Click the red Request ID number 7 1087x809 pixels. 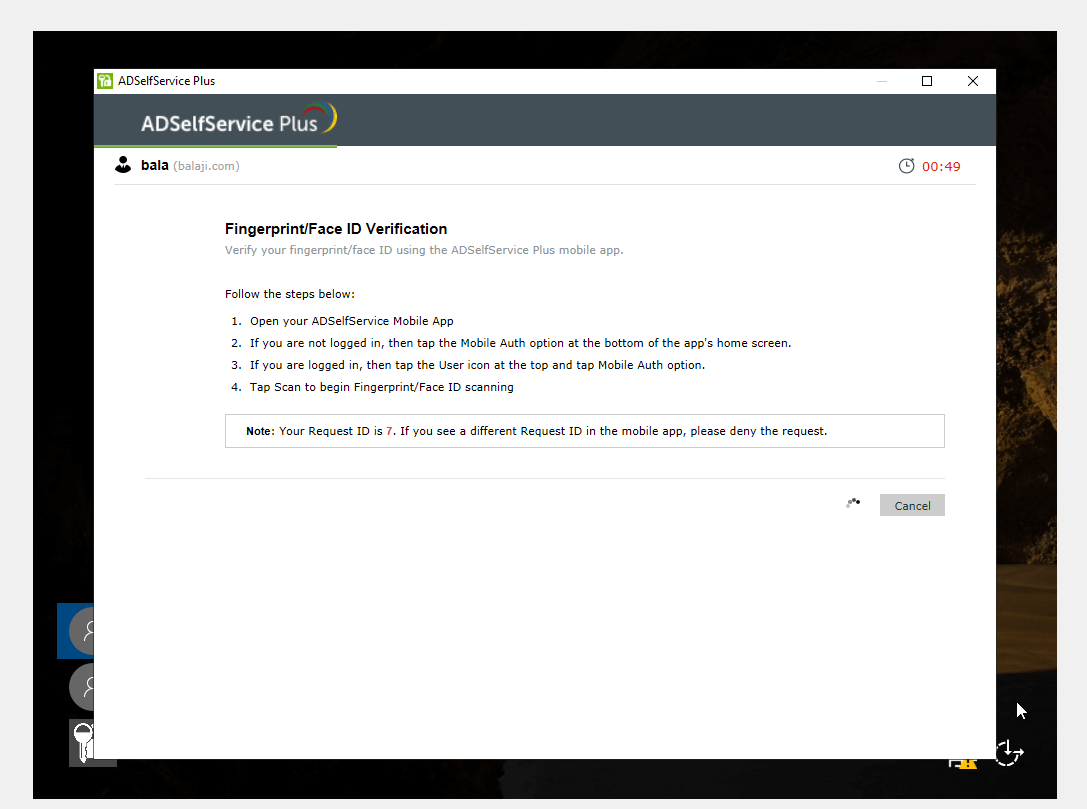(389, 431)
